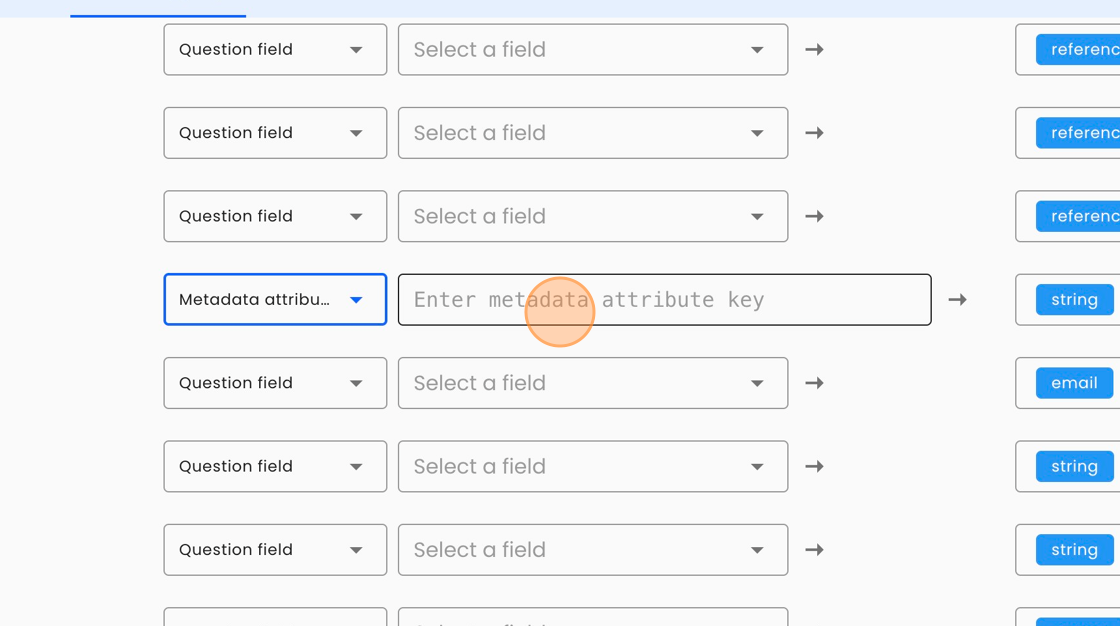
Task: Click the "email" type tag
Action: click(x=1074, y=383)
